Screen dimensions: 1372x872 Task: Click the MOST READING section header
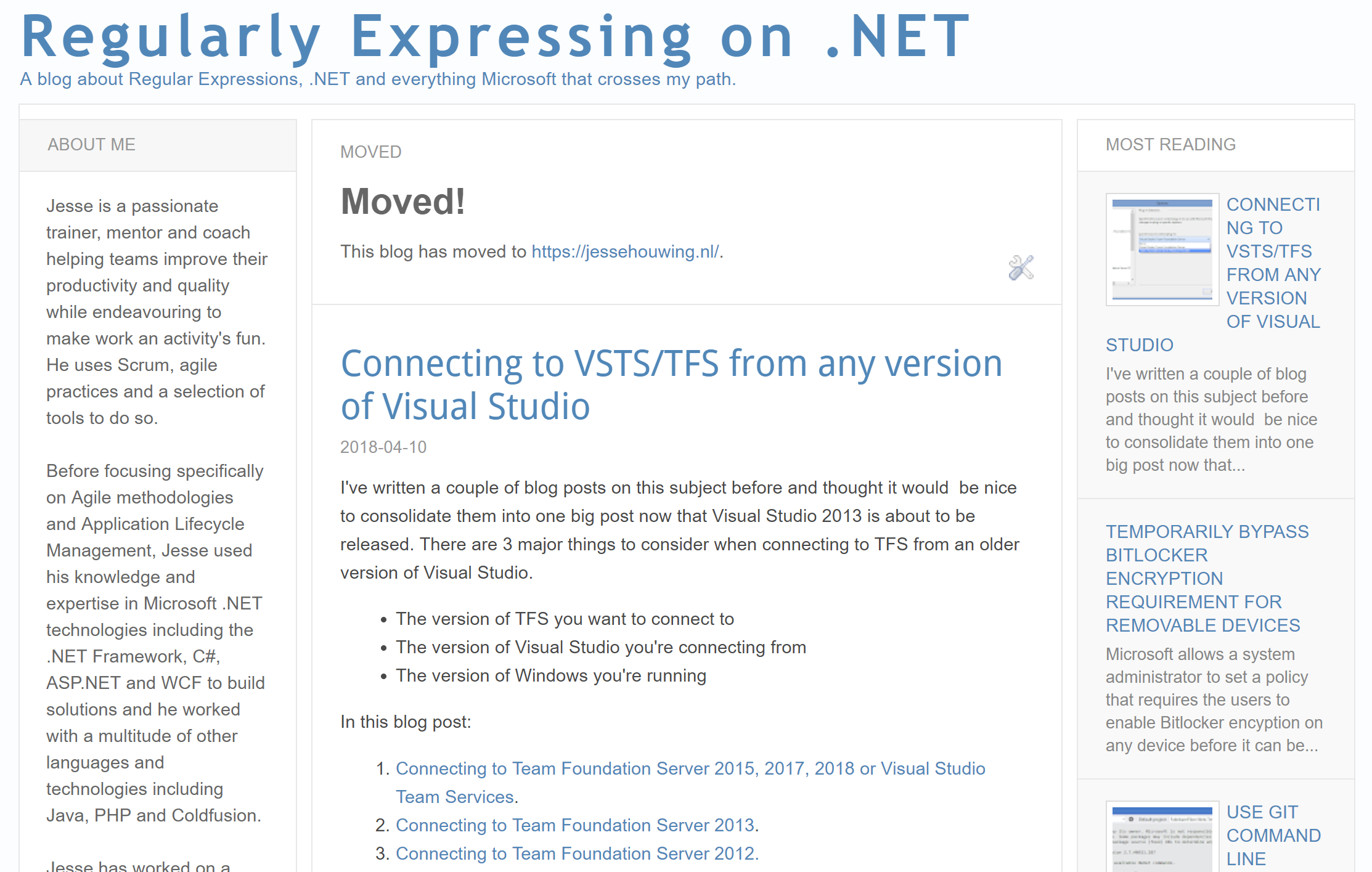tap(1170, 144)
